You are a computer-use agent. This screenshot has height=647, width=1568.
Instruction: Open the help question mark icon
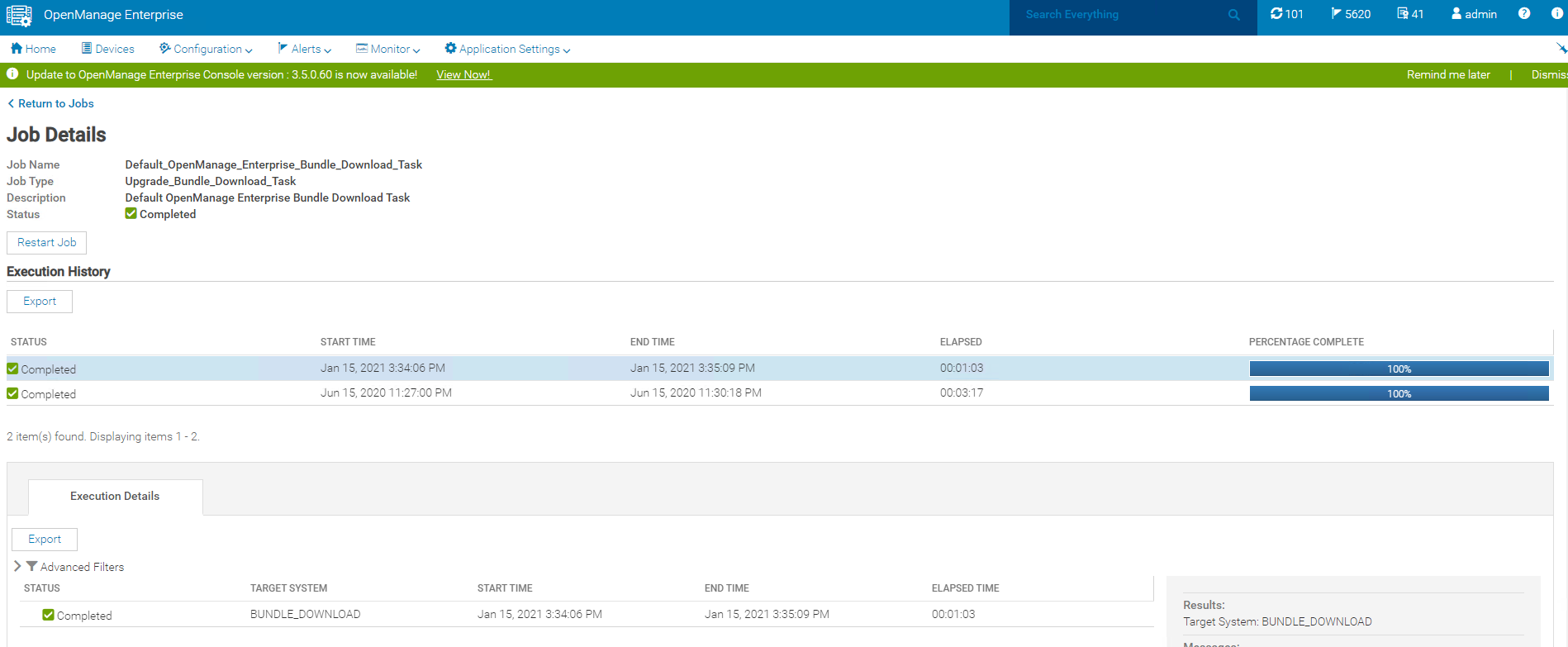(1524, 13)
